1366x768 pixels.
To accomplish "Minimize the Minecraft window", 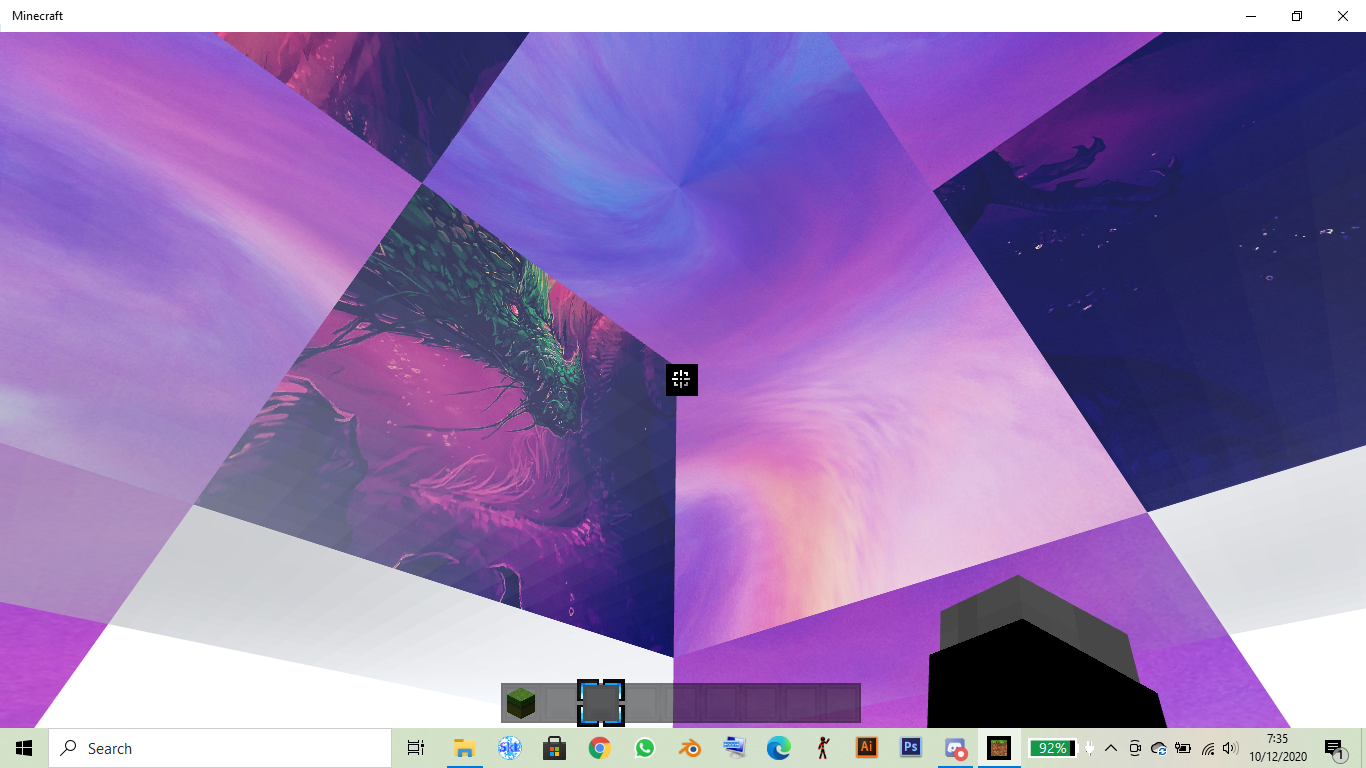I will pos(1251,16).
